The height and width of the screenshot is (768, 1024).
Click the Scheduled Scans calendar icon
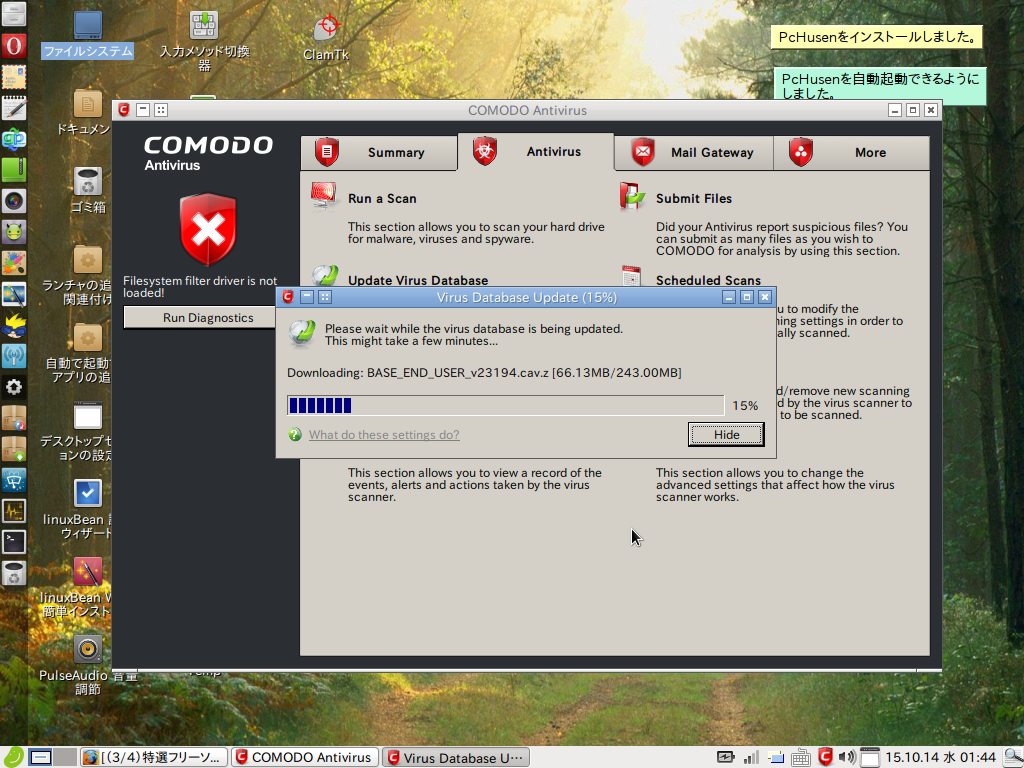632,276
